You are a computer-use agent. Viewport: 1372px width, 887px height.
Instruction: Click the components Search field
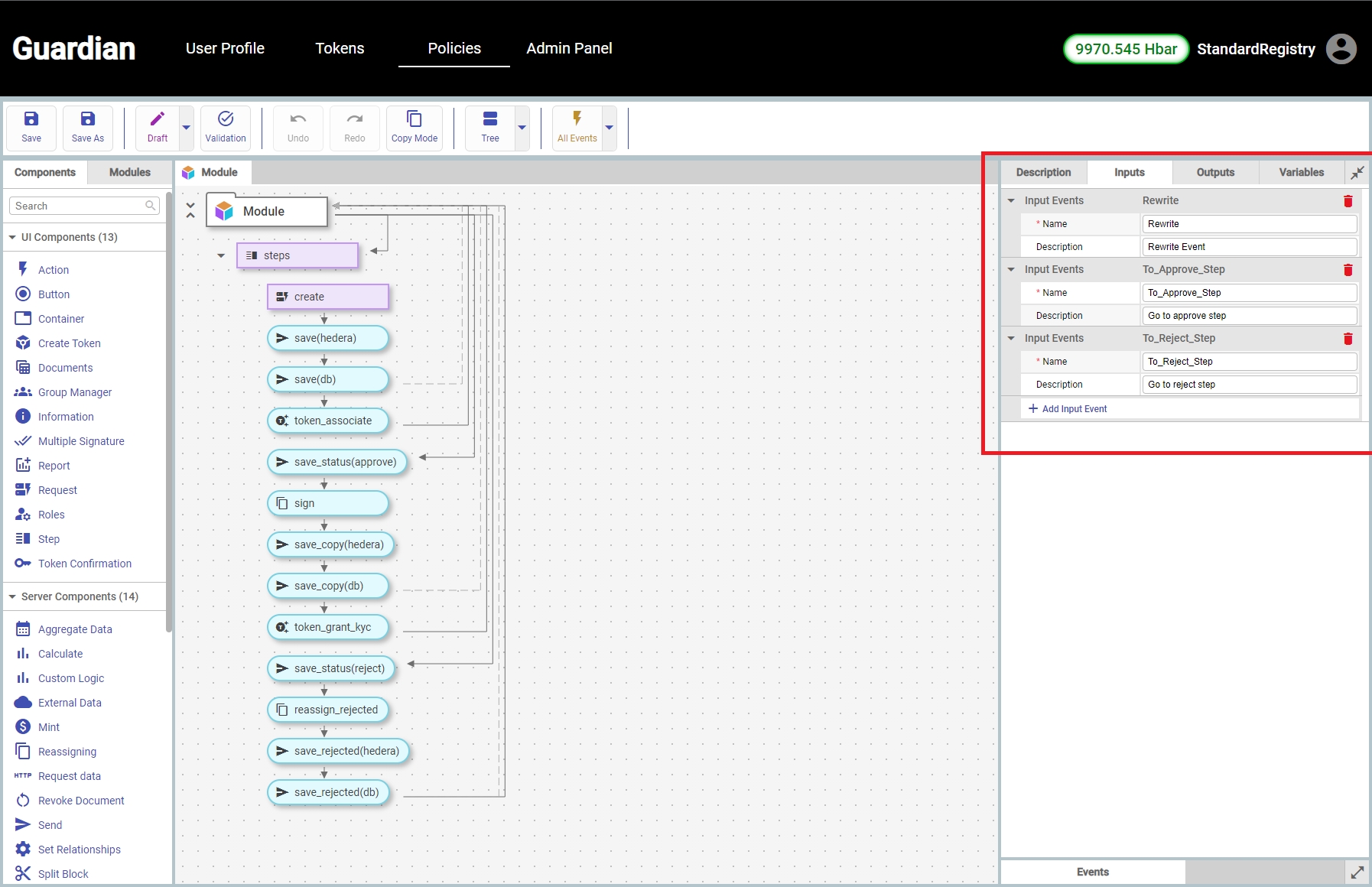tap(79, 206)
